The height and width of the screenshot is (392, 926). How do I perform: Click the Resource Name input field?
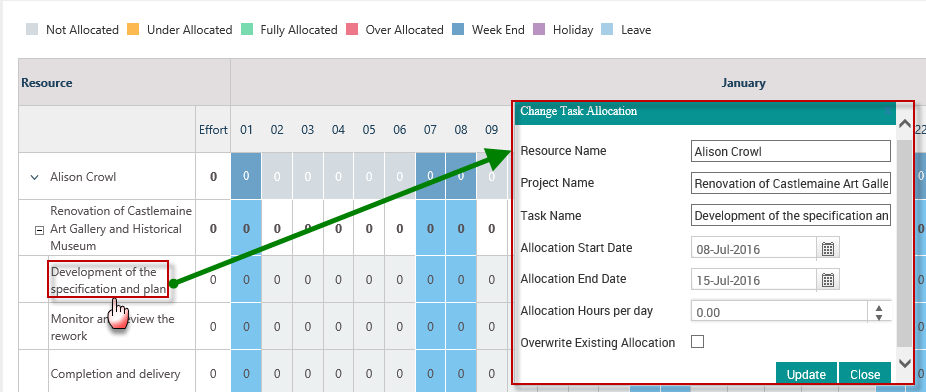coord(790,151)
